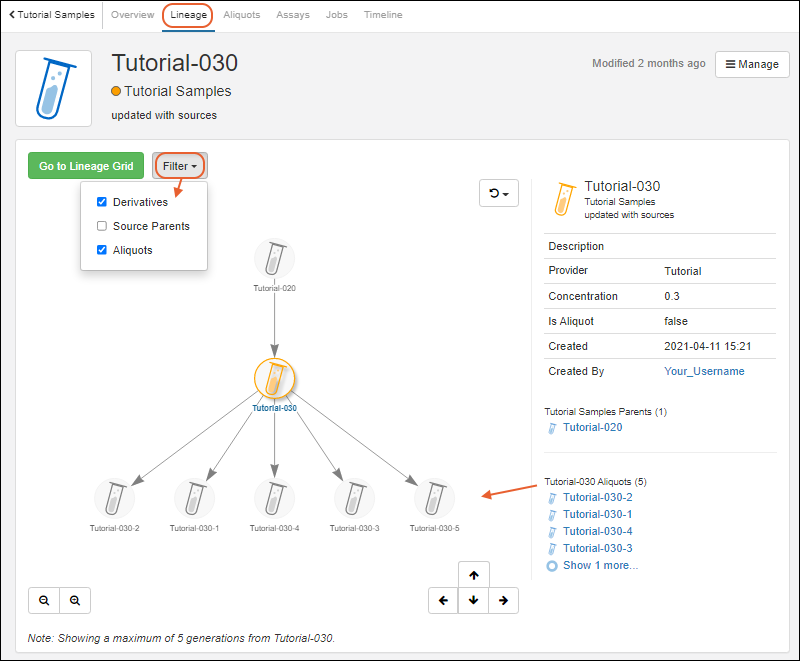The width and height of the screenshot is (800, 661).
Task: Open the Filter dropdown
Action: (x=180, y=166)
